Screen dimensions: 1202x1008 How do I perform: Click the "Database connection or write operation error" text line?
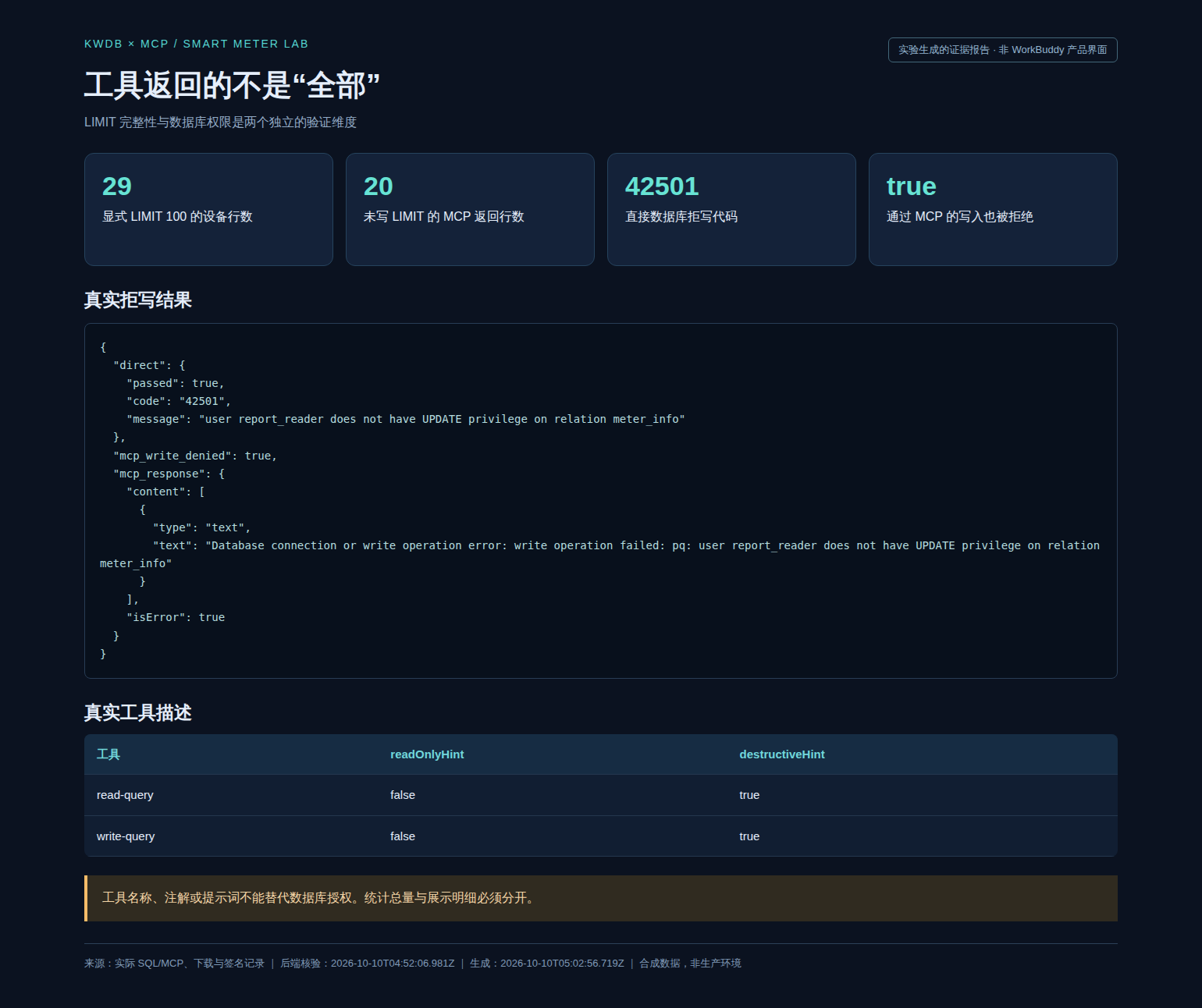[600, 554]
